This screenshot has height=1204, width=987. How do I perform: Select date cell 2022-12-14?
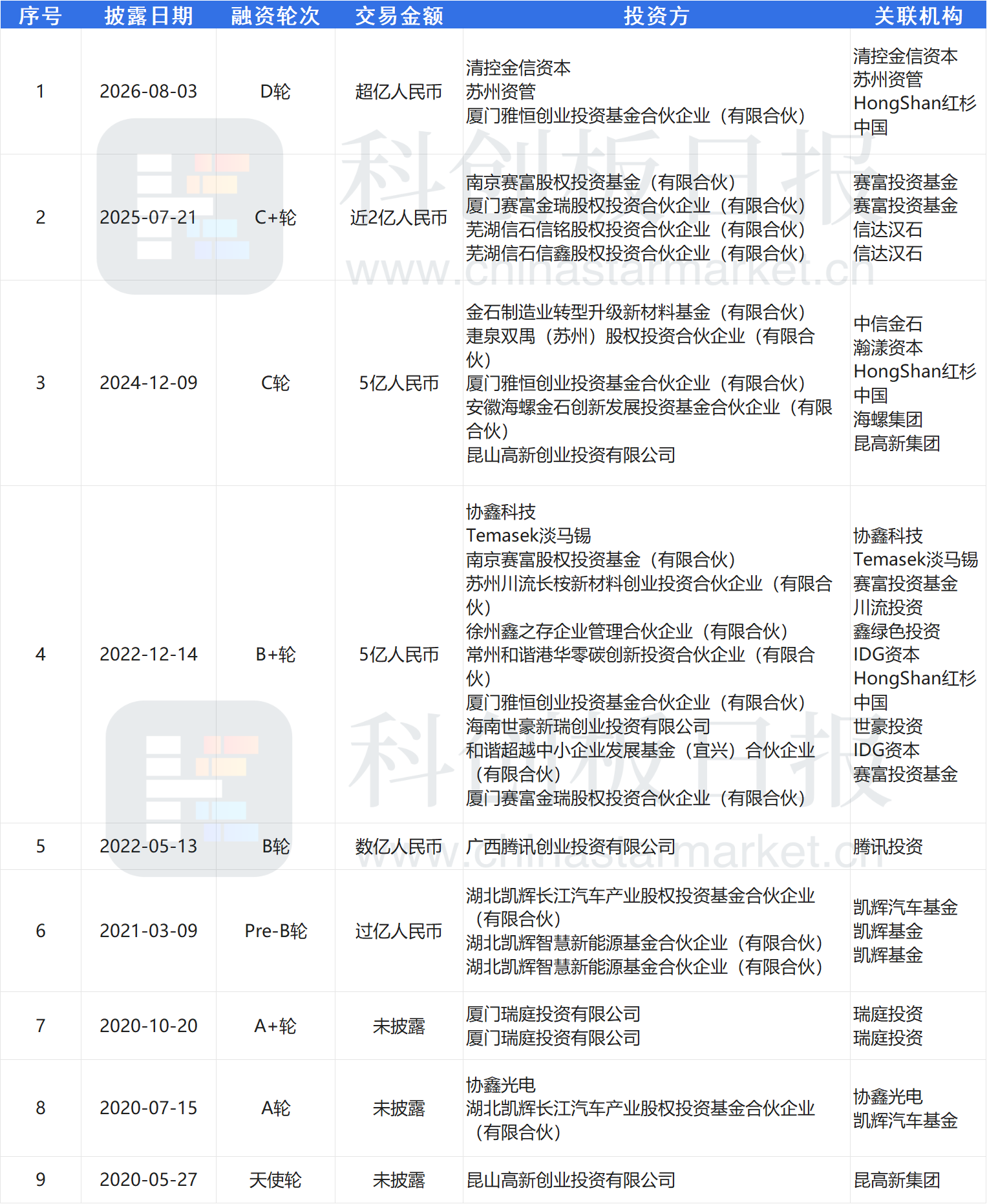(x=149, y=654)
